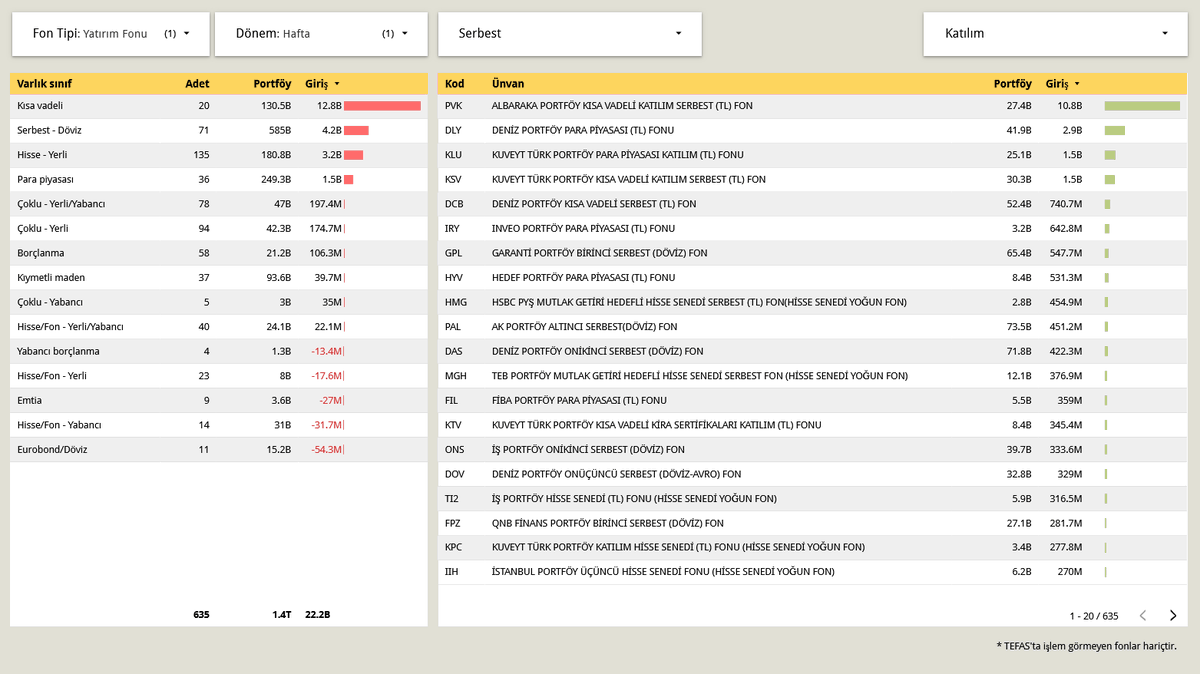Click fund code KLU
The height and width of the screenshot is (674, 1200).
tap(454, 155)
